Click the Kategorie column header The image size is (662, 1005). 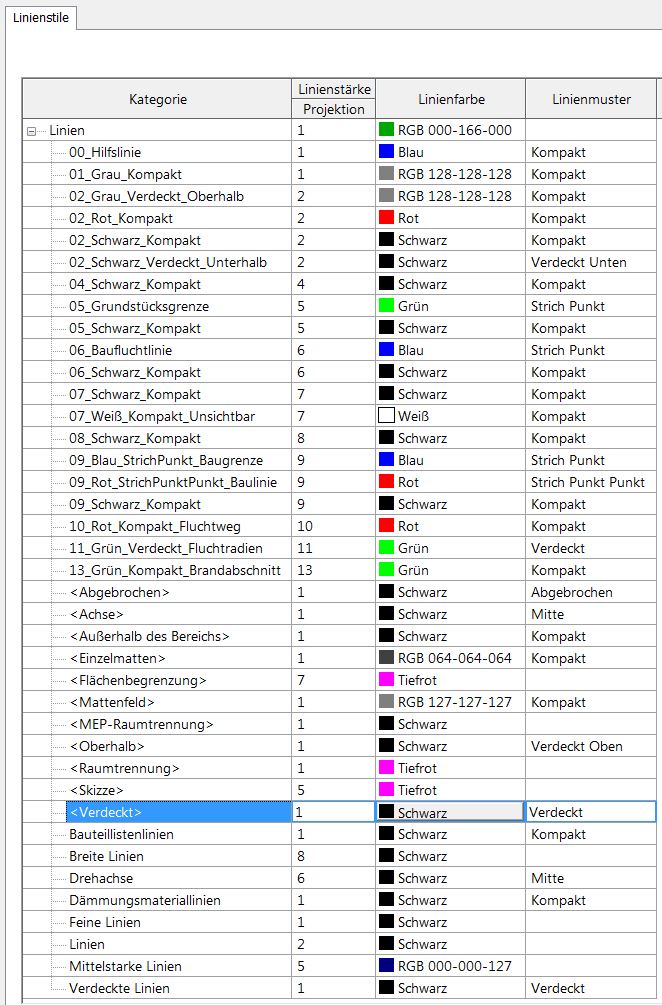157,99
